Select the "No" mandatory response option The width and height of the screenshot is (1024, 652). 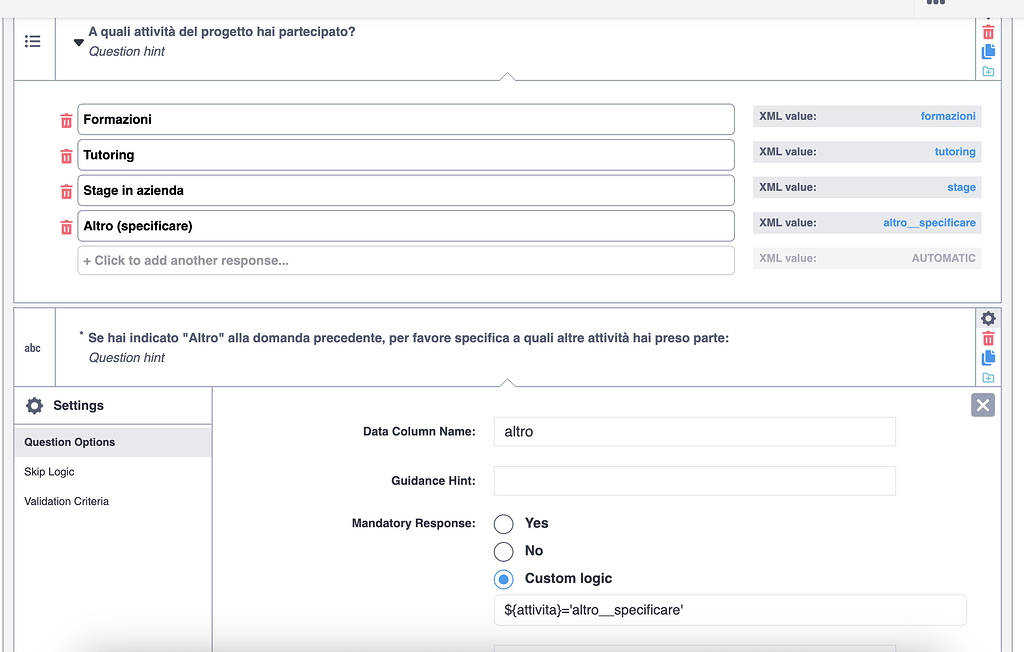503,551
